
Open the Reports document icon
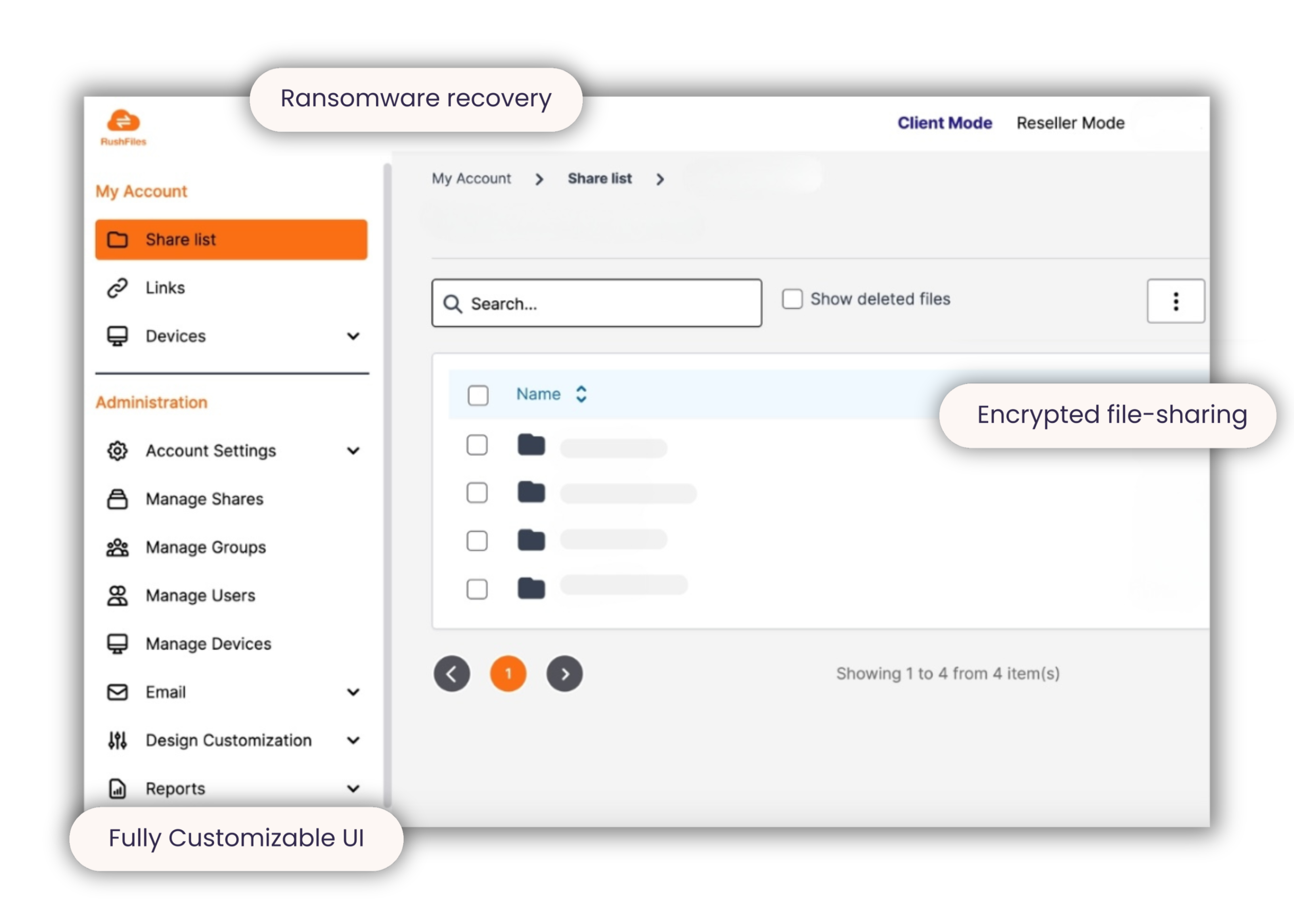tap(117, 789)
